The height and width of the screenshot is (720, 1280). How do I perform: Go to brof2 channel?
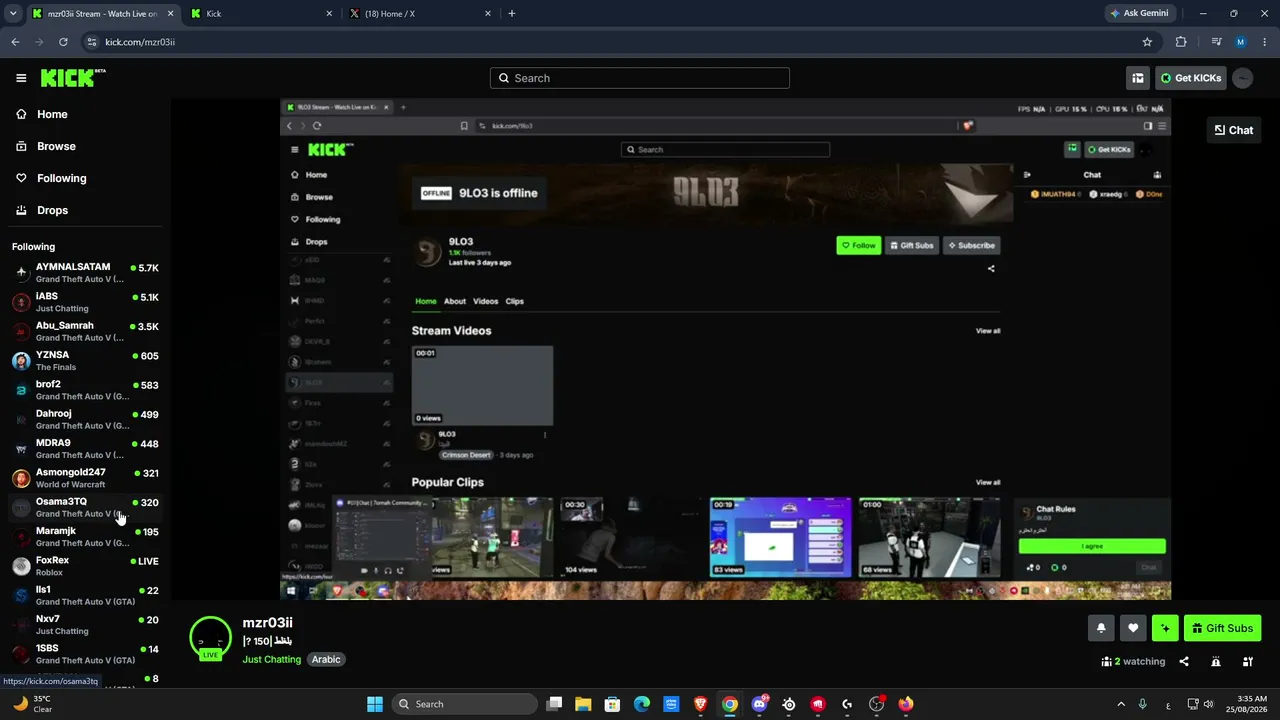(x=85, y=390)
